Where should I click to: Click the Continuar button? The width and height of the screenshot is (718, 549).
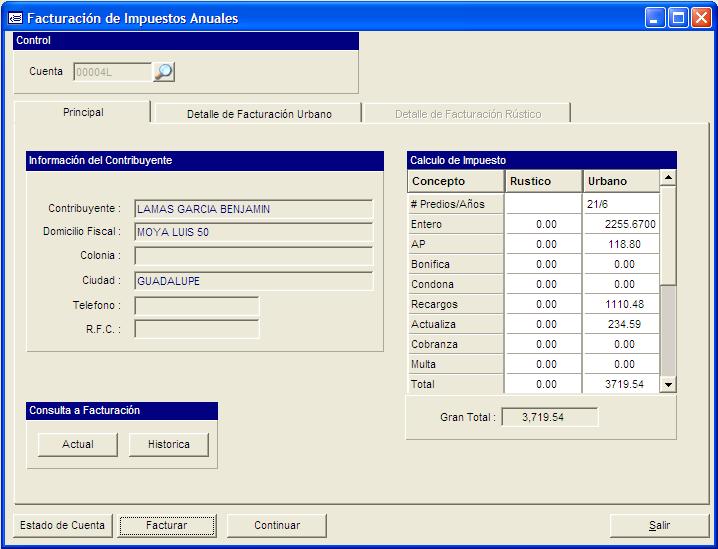click(277, 525)
